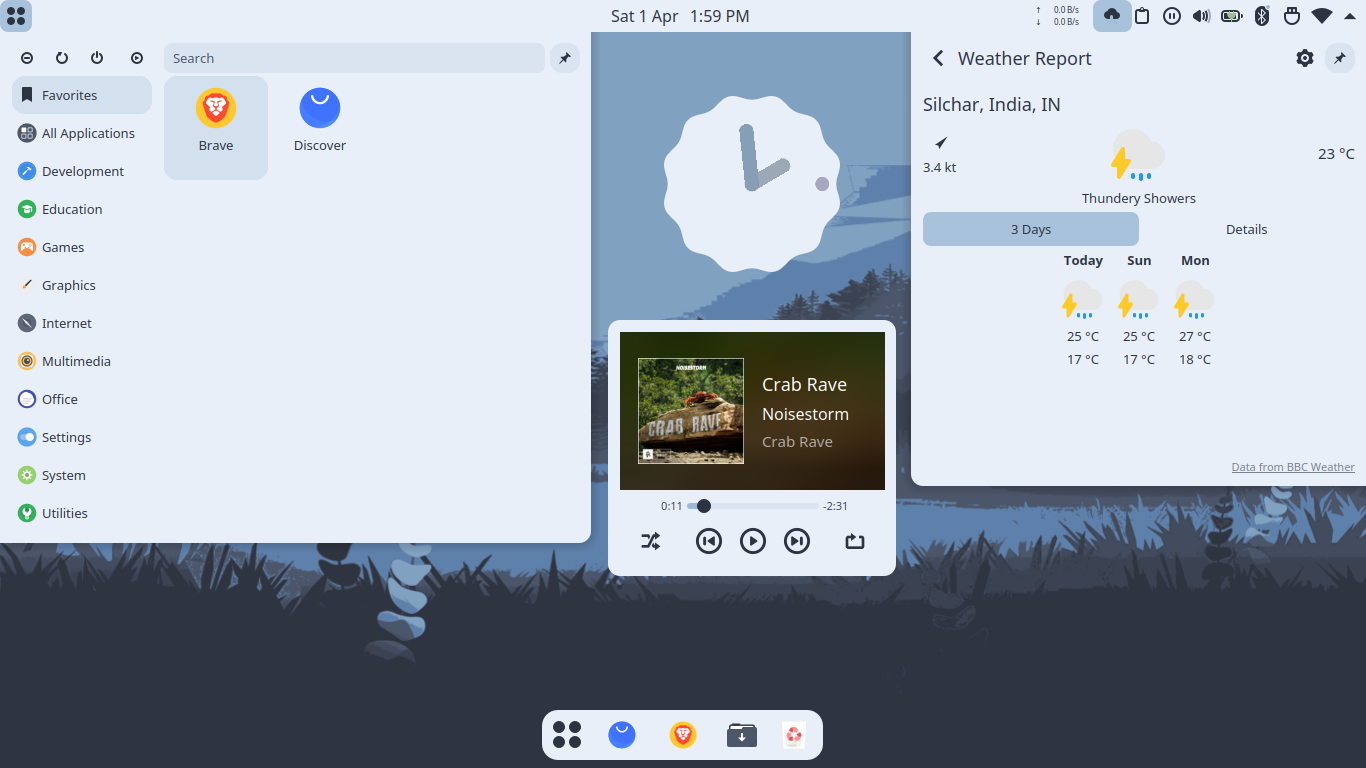This screenshot has width=1366, height=768.
Task: Open the weather cloud icon in system tray
Action: coord(1112,16)
